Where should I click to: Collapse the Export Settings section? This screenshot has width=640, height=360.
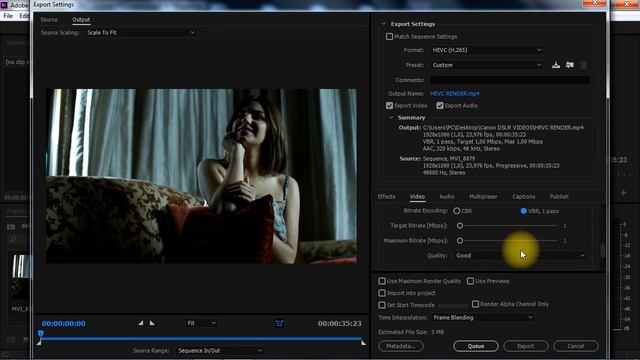coord(383,24)
